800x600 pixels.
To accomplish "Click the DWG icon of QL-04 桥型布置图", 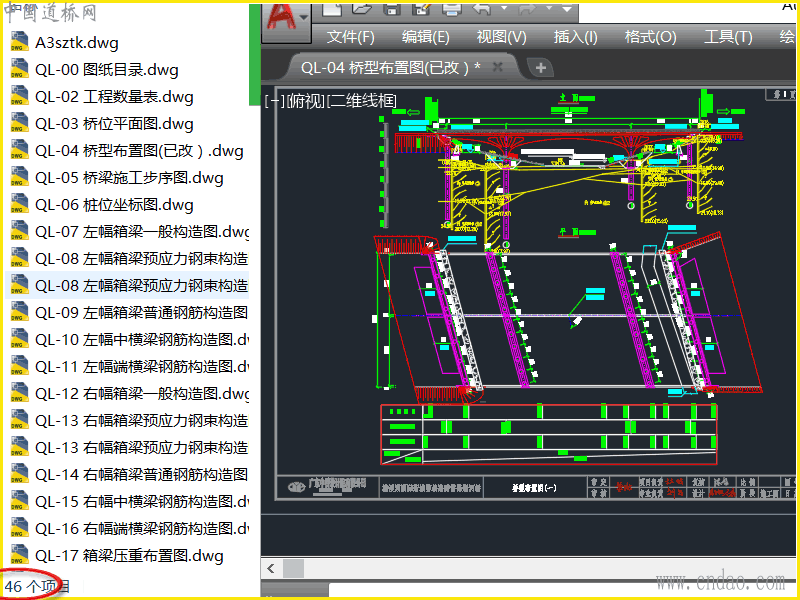I will tap(19, 150).
